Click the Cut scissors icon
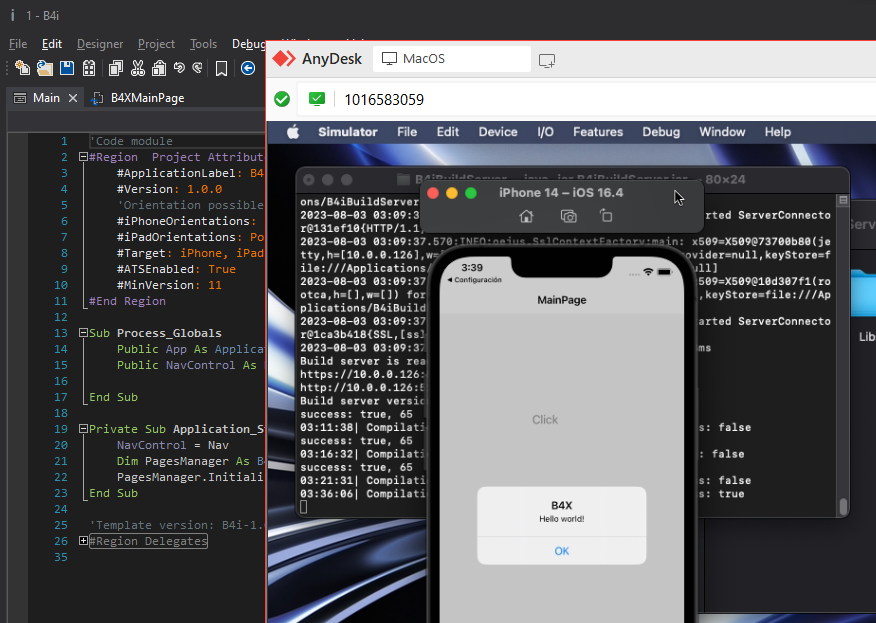The image size is (876, 623). coord(137,68)
